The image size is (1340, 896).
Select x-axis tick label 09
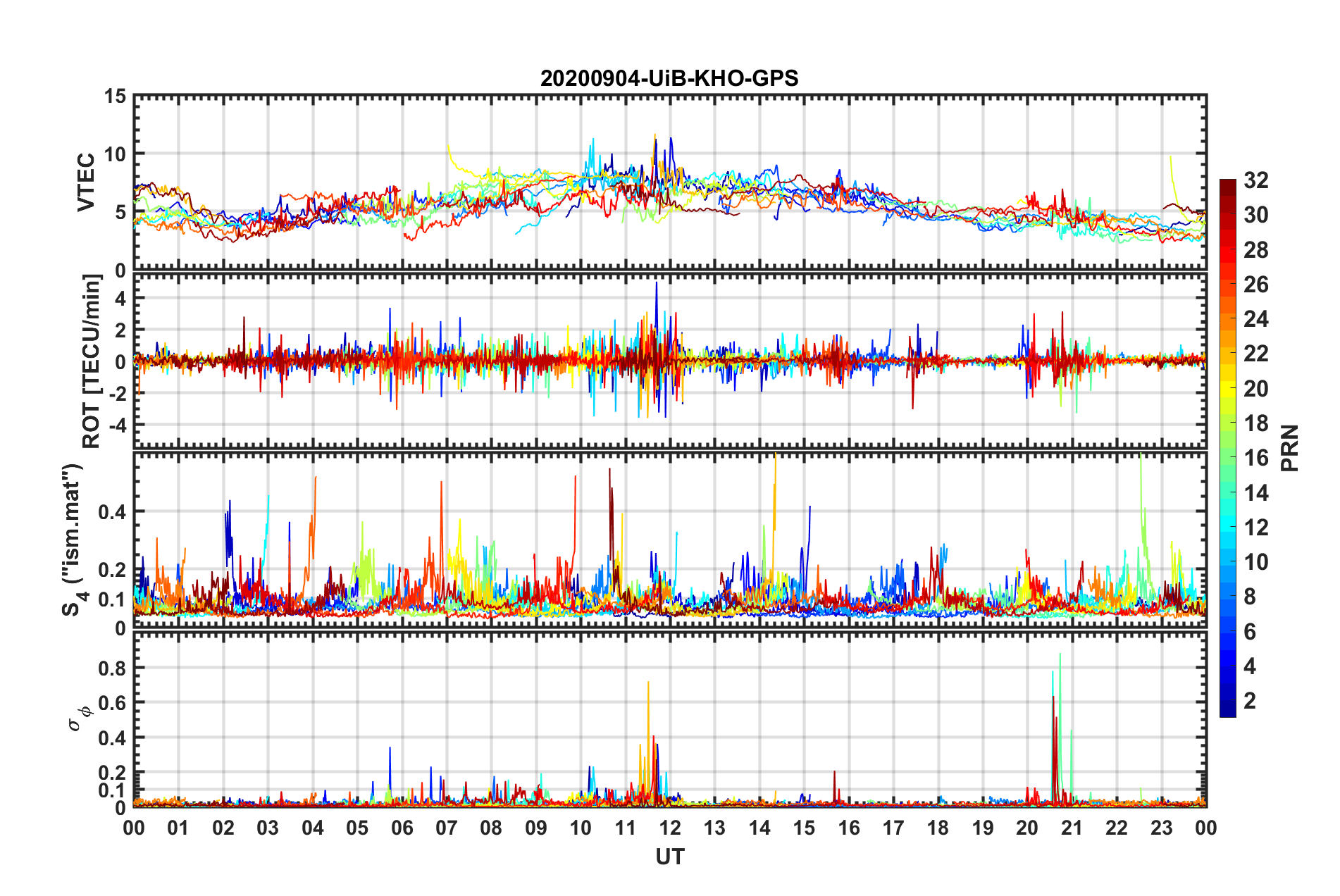[536, 828]
